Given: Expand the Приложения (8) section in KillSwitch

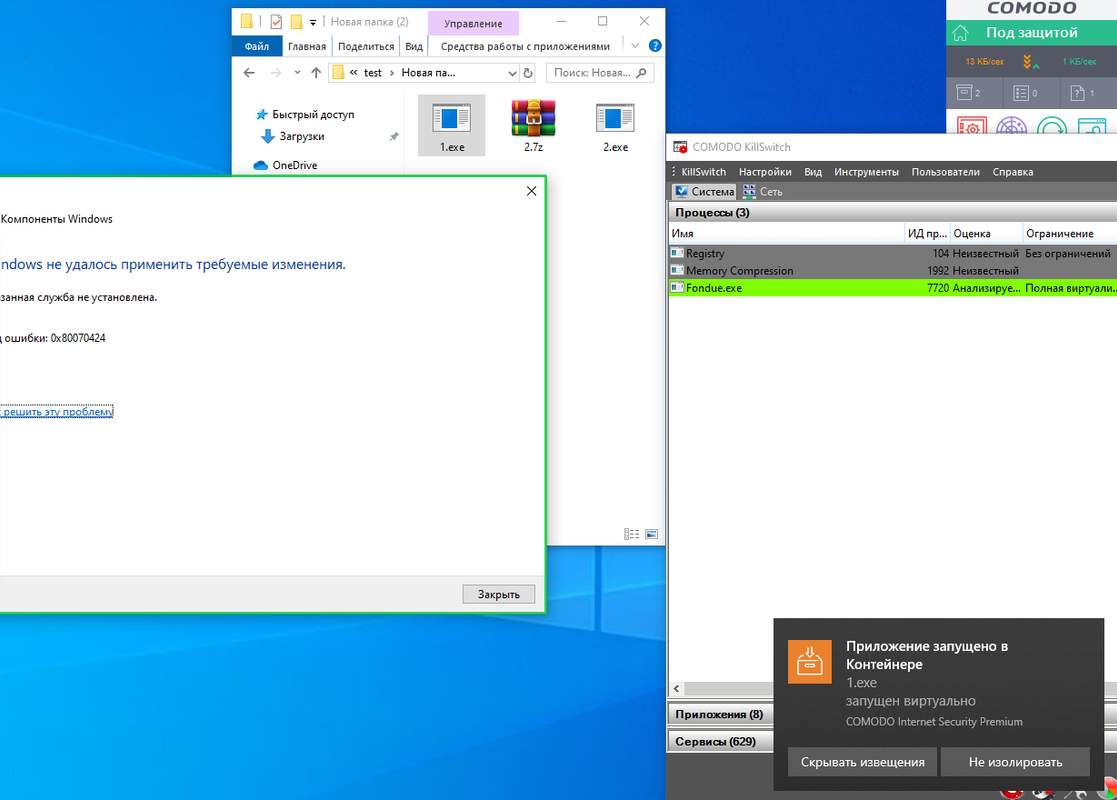Looking at the screenshot, I should [x=719, y=714].
